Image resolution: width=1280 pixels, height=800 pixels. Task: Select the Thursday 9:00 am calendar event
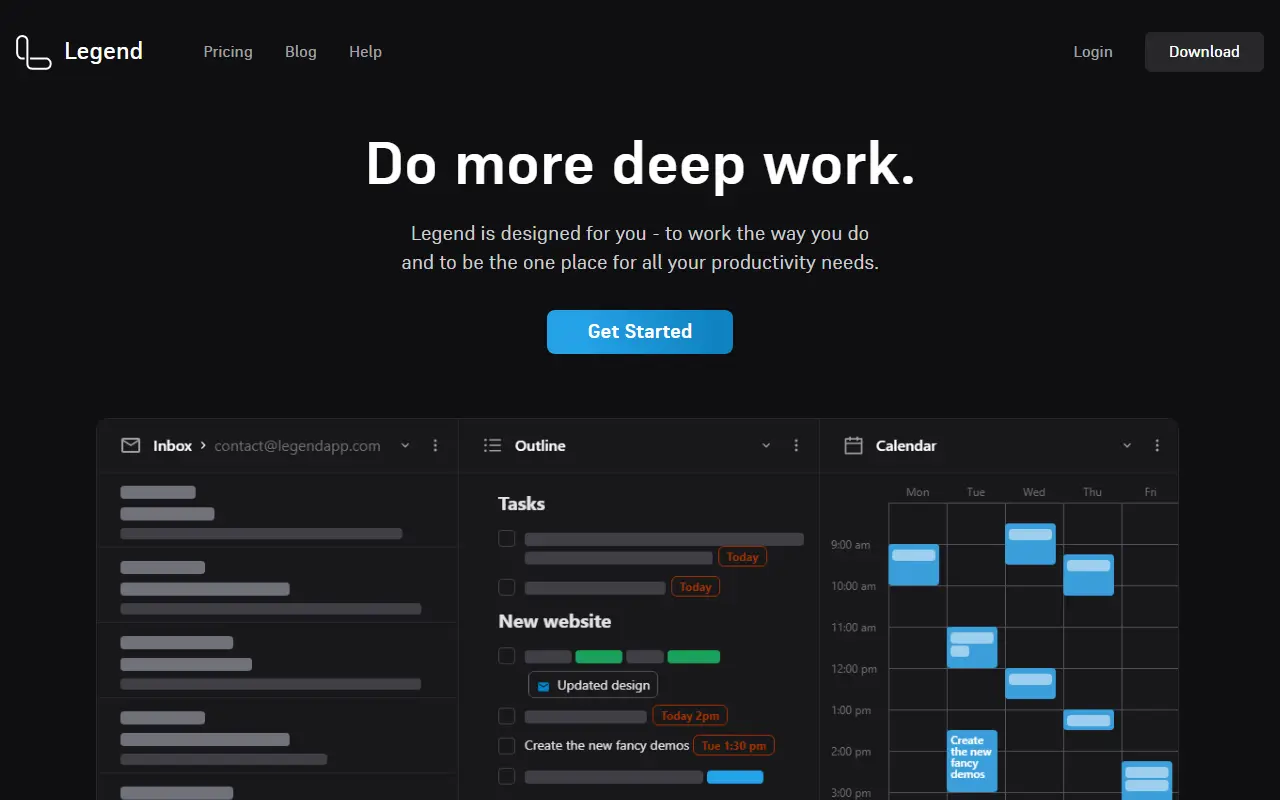1088,575
